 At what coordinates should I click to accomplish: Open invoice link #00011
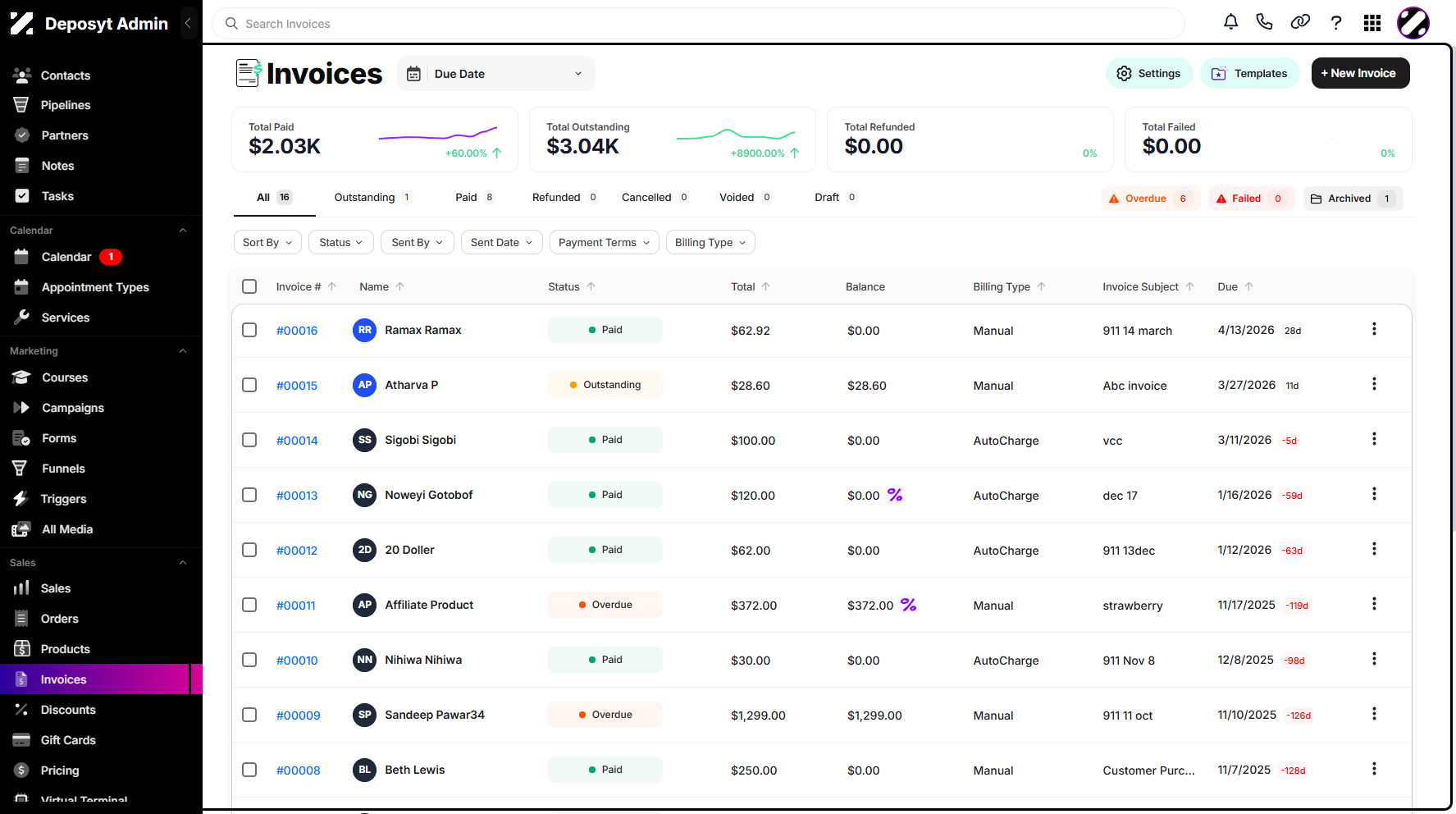pos(296,606)
